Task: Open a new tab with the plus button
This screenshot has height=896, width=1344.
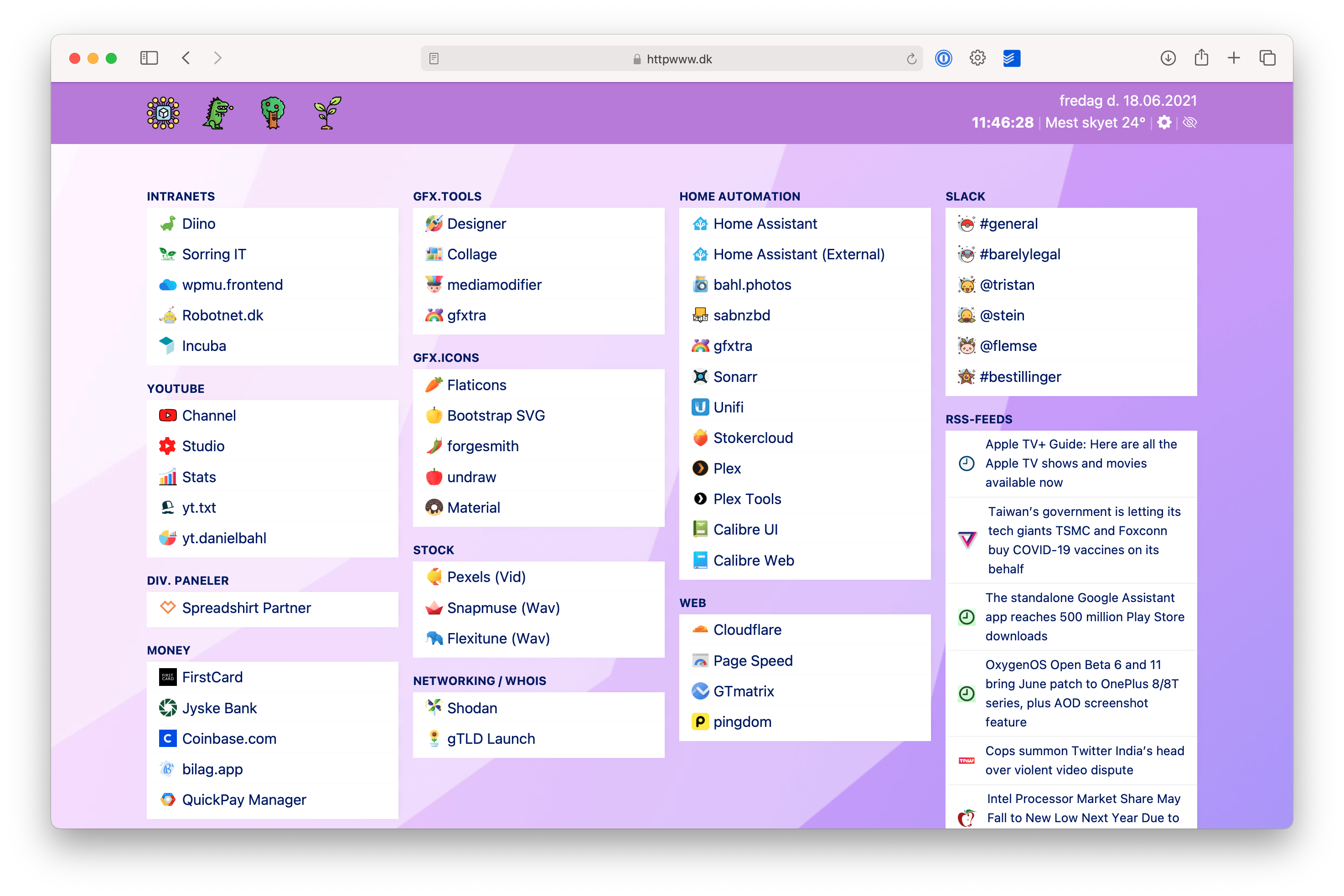Action: [1234, 58]
